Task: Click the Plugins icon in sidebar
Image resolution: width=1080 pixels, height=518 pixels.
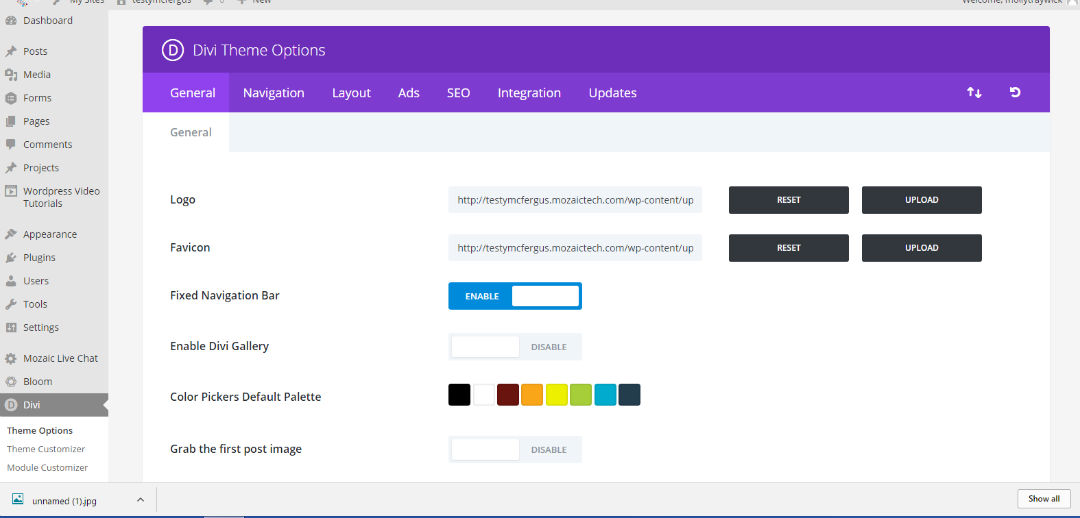Action: pos(11,258)
